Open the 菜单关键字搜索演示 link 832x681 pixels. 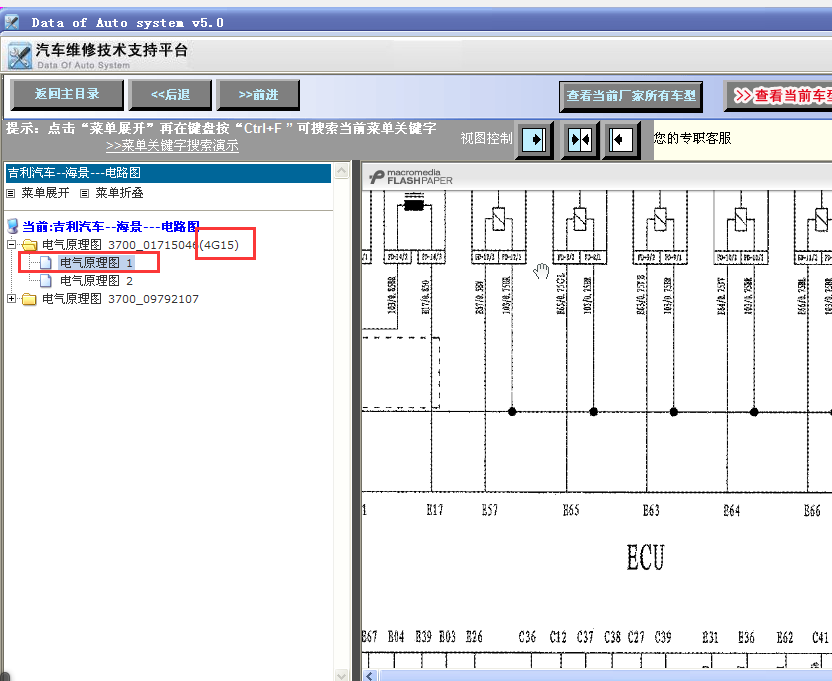[172, 145]
